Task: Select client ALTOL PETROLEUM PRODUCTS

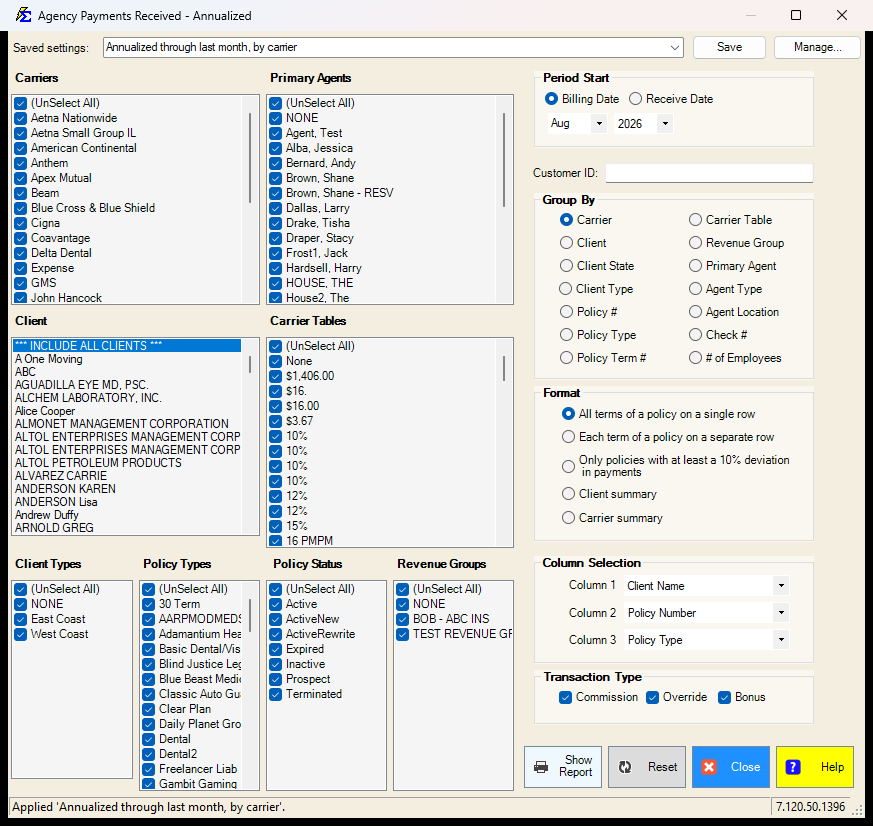Action: point(127,463)
